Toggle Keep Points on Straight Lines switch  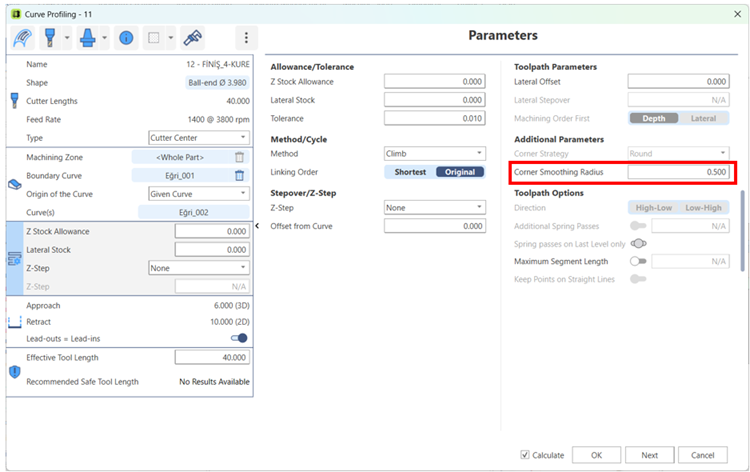coord(638,279)
